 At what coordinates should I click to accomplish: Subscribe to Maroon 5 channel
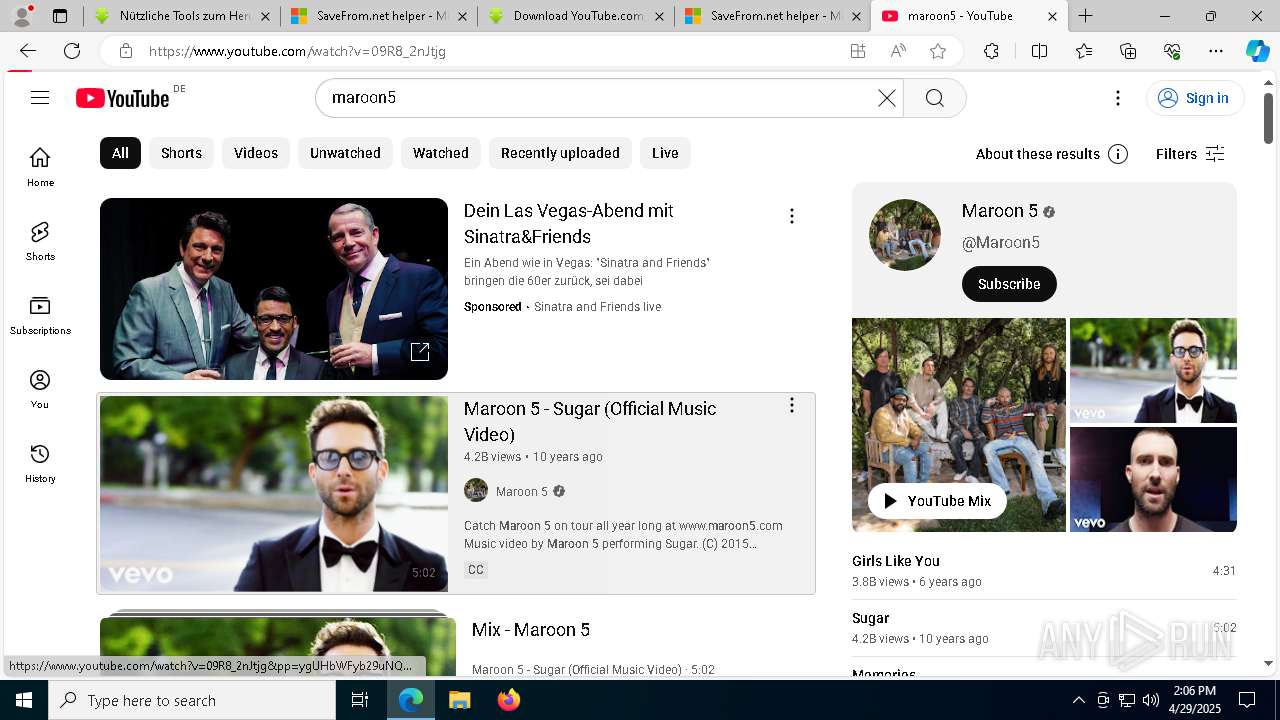click(x=1009, y=284)
